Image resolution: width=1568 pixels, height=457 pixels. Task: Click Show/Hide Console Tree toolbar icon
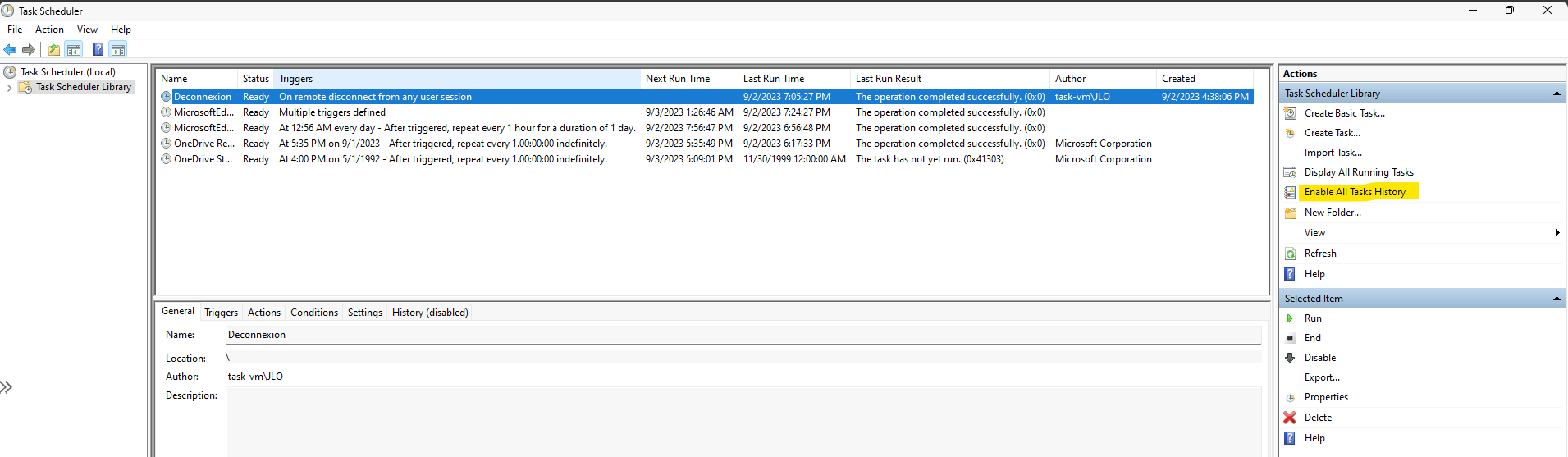74,49
